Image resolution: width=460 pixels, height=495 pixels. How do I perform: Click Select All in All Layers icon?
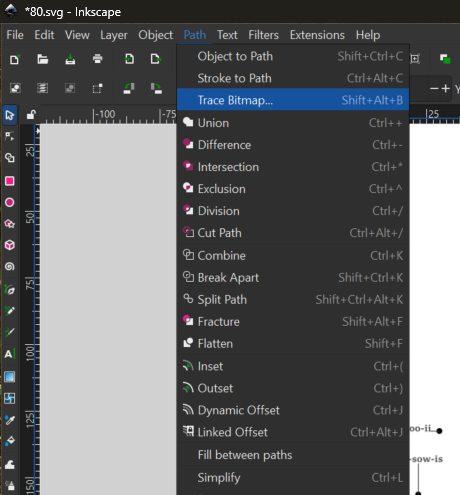pos(42,88)
